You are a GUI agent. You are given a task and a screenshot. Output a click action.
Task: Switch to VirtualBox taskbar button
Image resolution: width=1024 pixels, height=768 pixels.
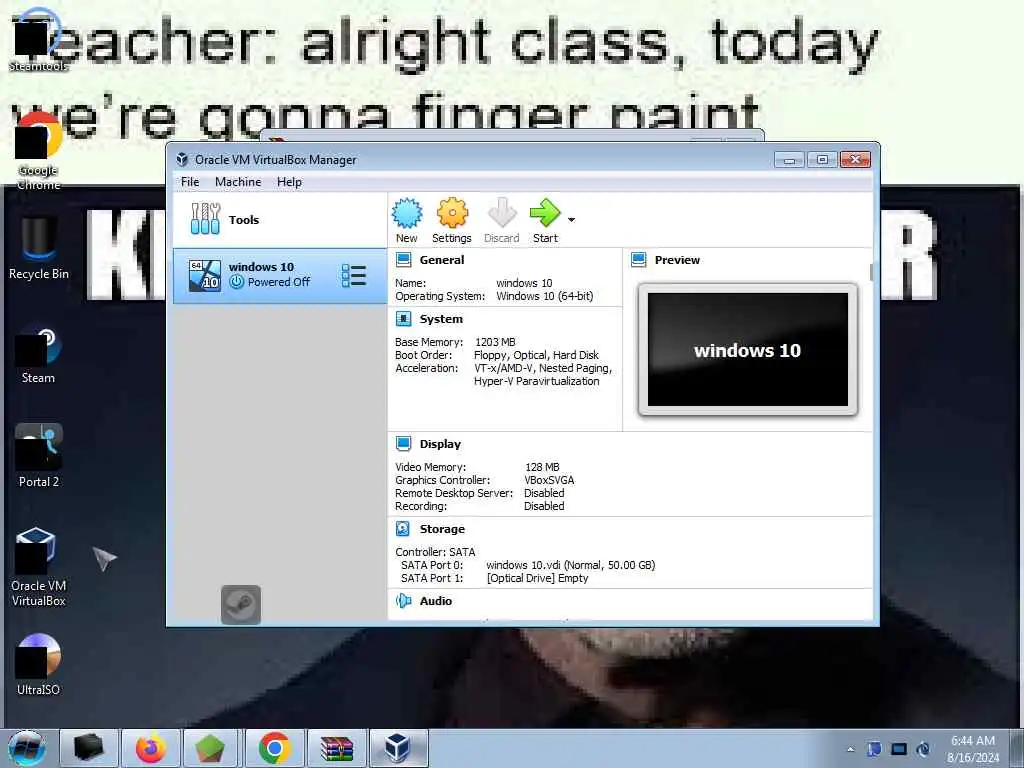point(398,748)
